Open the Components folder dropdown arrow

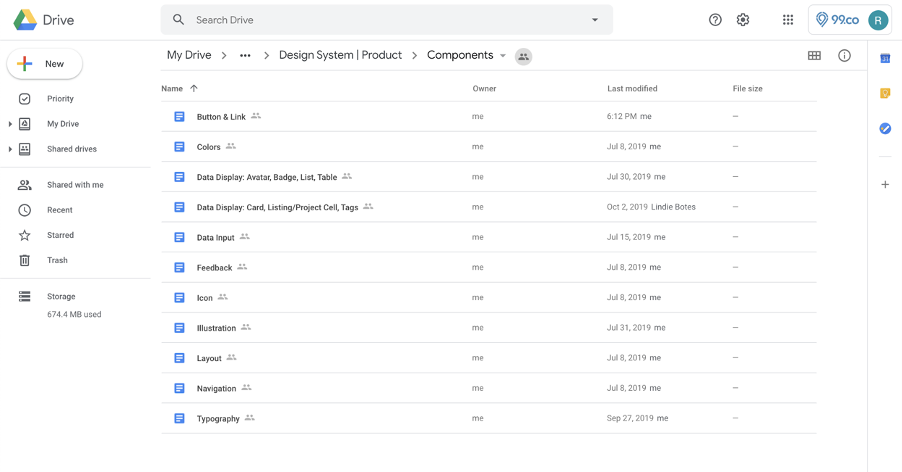pyautogui.click(x=503, y=56)
